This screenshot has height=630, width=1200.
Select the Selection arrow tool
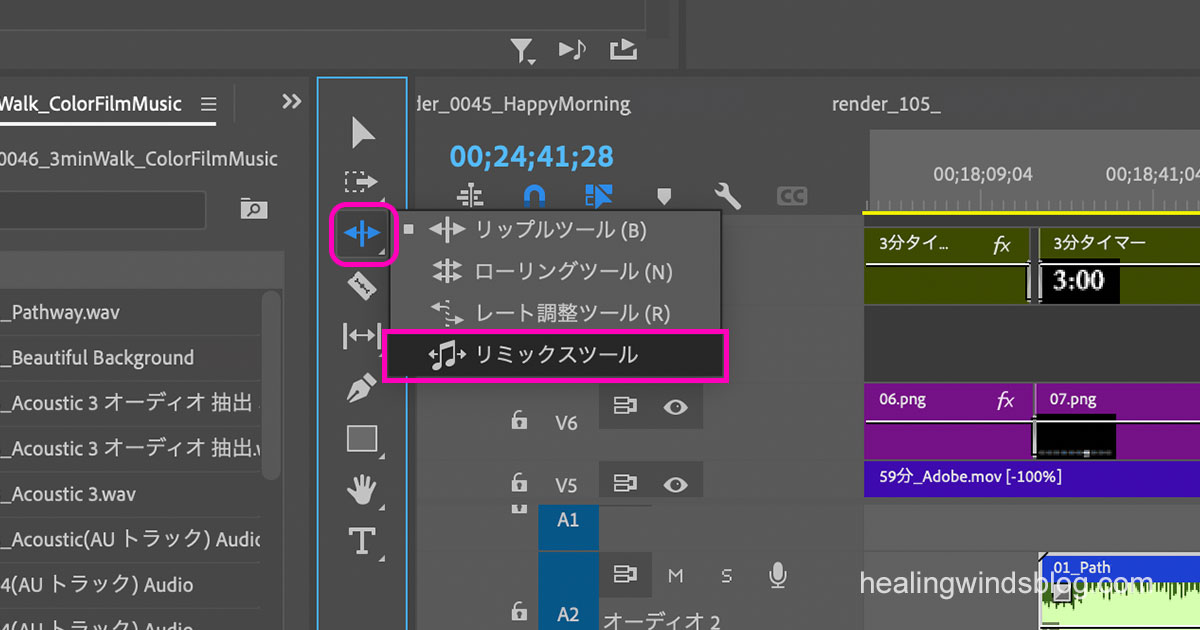pyautogui.click(x=363, y=132)
